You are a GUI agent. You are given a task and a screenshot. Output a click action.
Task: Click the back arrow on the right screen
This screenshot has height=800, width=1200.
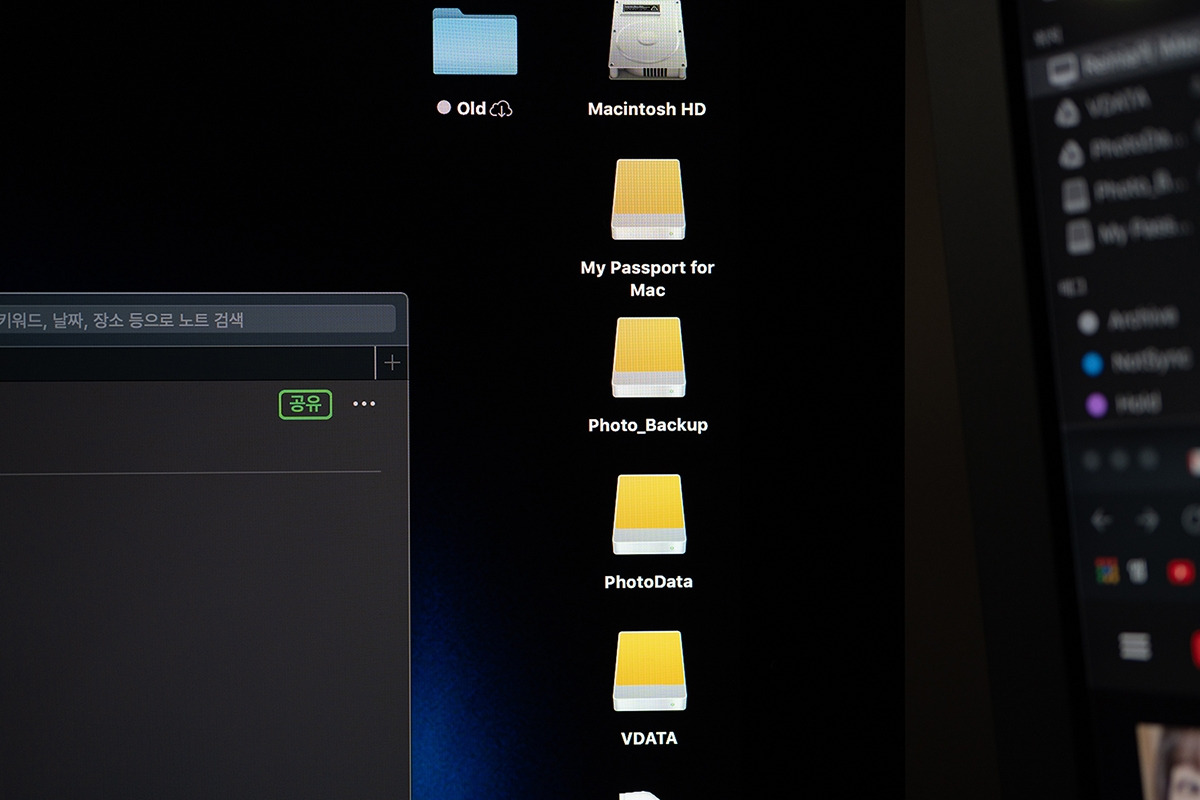[1101, 519]
